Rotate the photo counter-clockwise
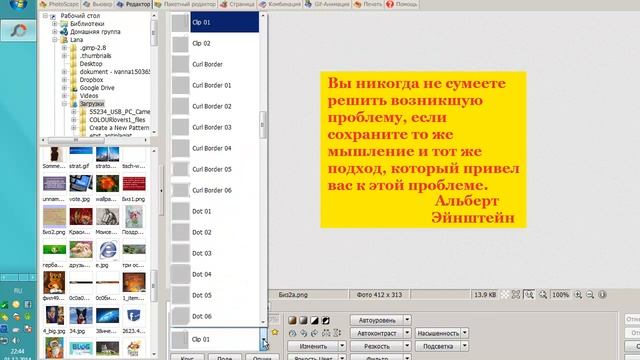Viewport: 640px width, 360px height. pyautogui.click(x=303, y=333)
